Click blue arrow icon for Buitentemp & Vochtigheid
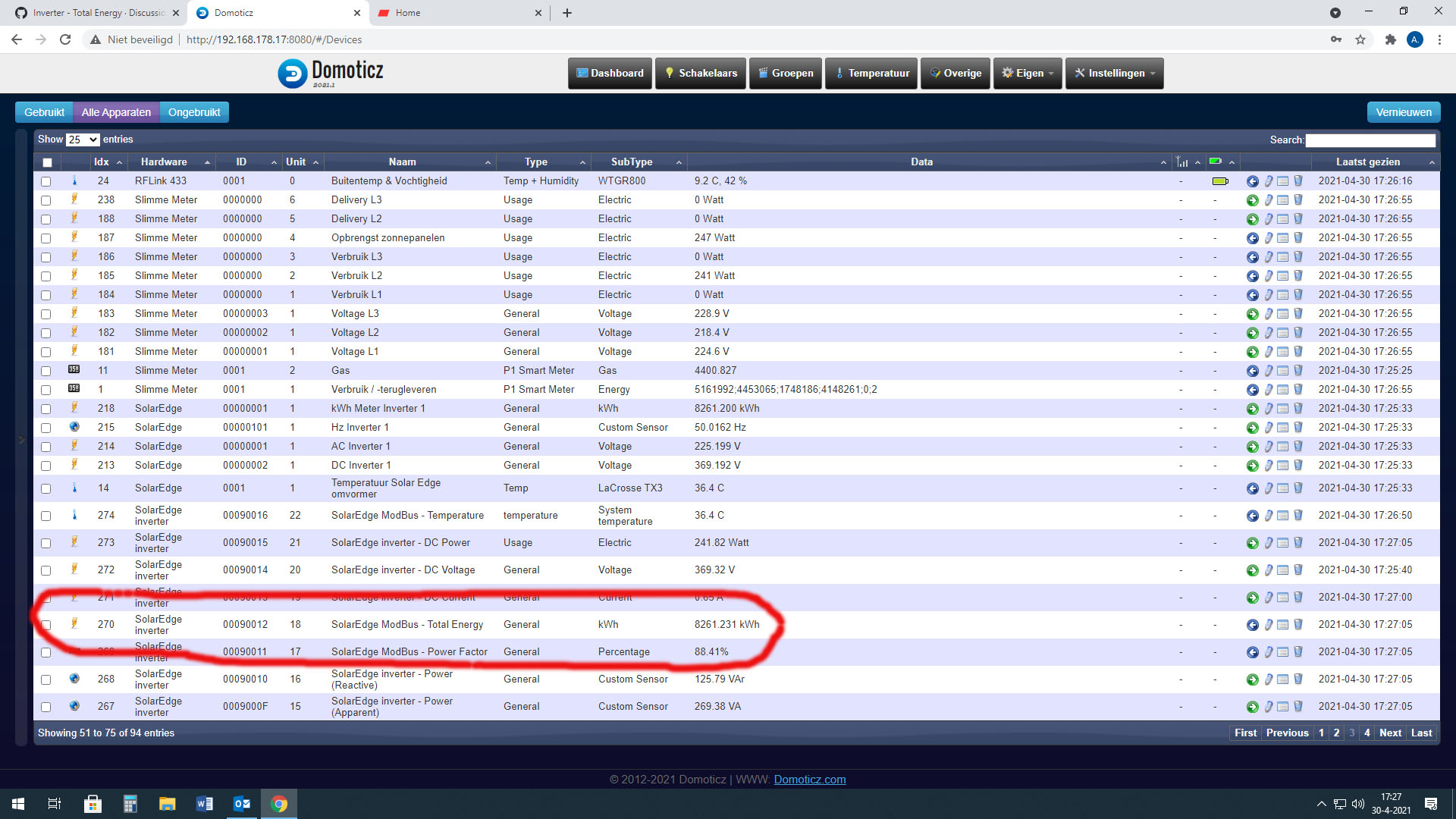The image size is (1456, 819). (x=1252, y=181)
